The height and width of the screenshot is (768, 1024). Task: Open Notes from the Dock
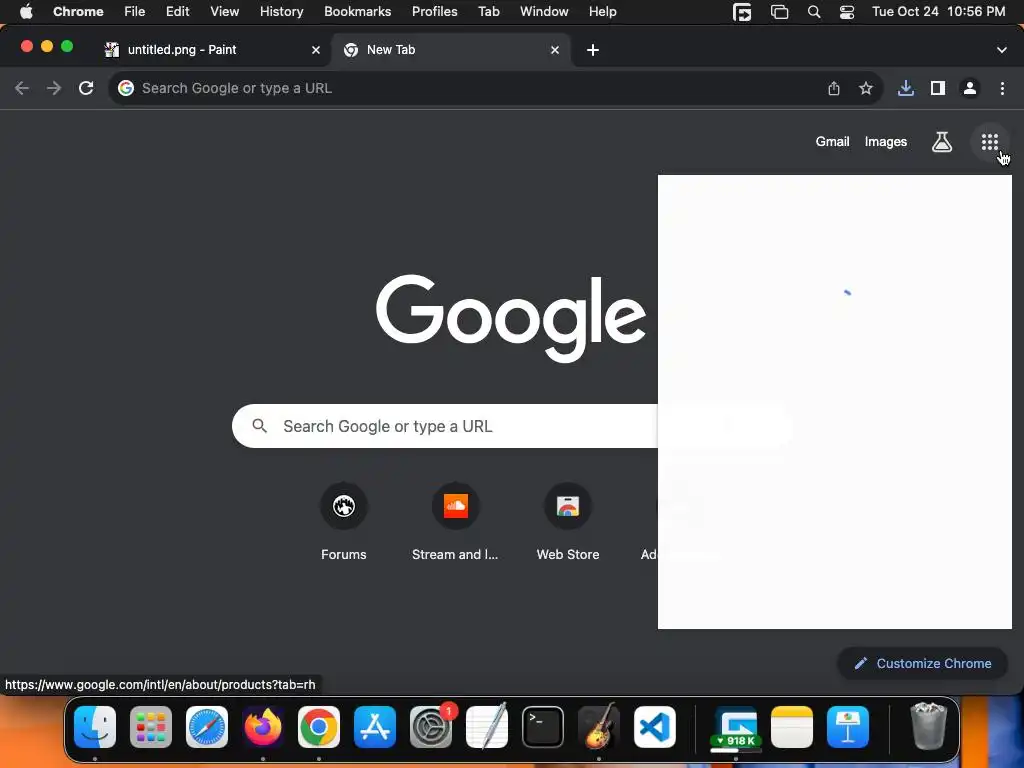[x=792, y=727]
